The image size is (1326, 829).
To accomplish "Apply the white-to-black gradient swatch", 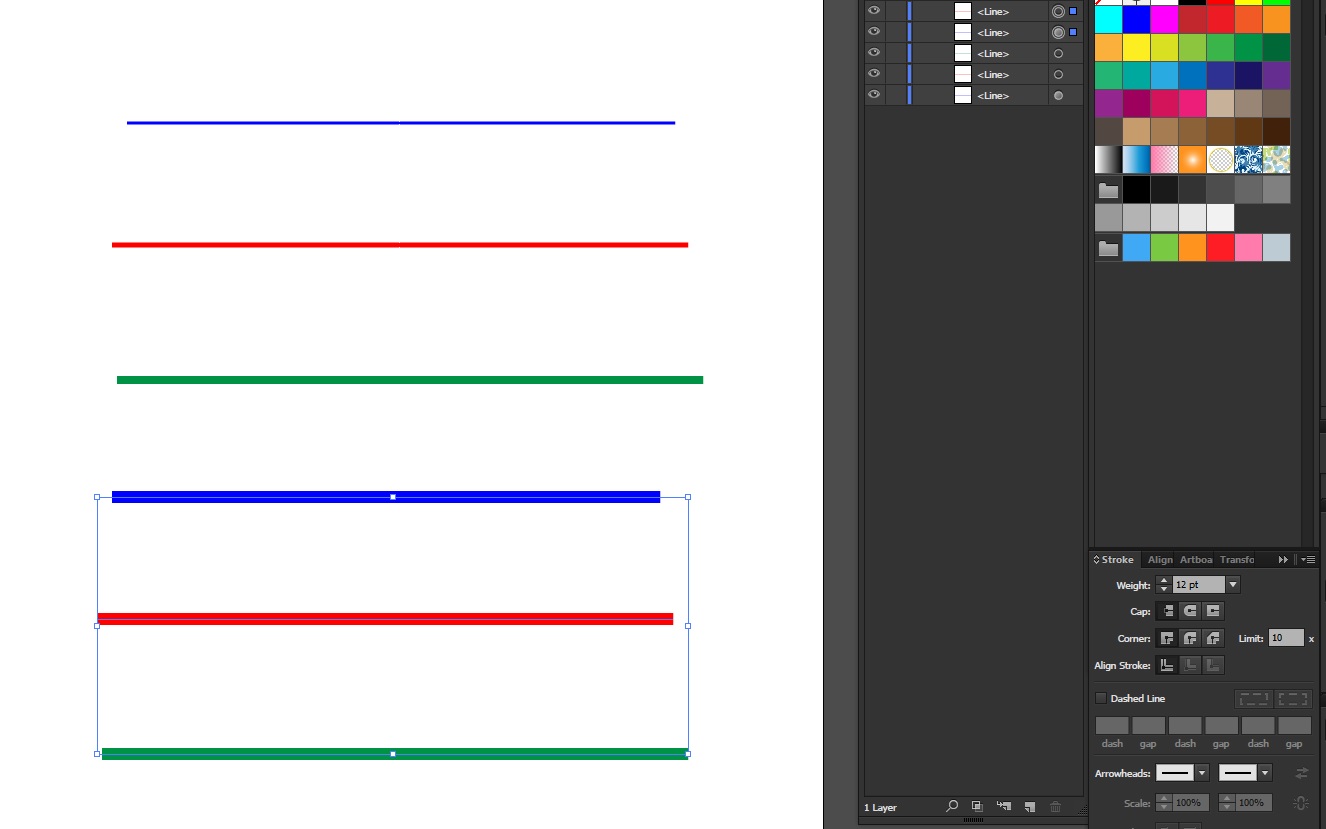I will [x=1108, y=159].
